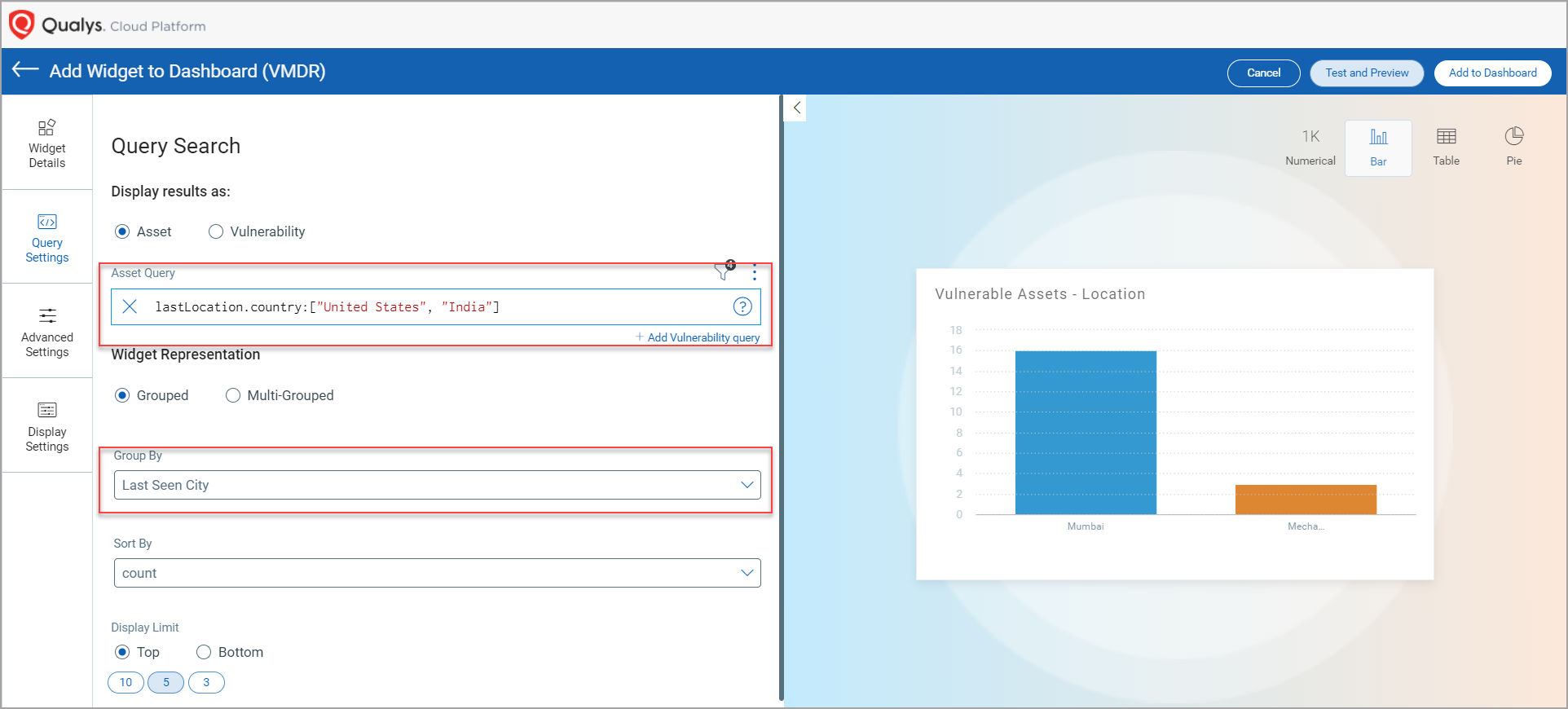1568x709 pixels.
Task: Click the saved query filter icon
Action: coord(725,271)
